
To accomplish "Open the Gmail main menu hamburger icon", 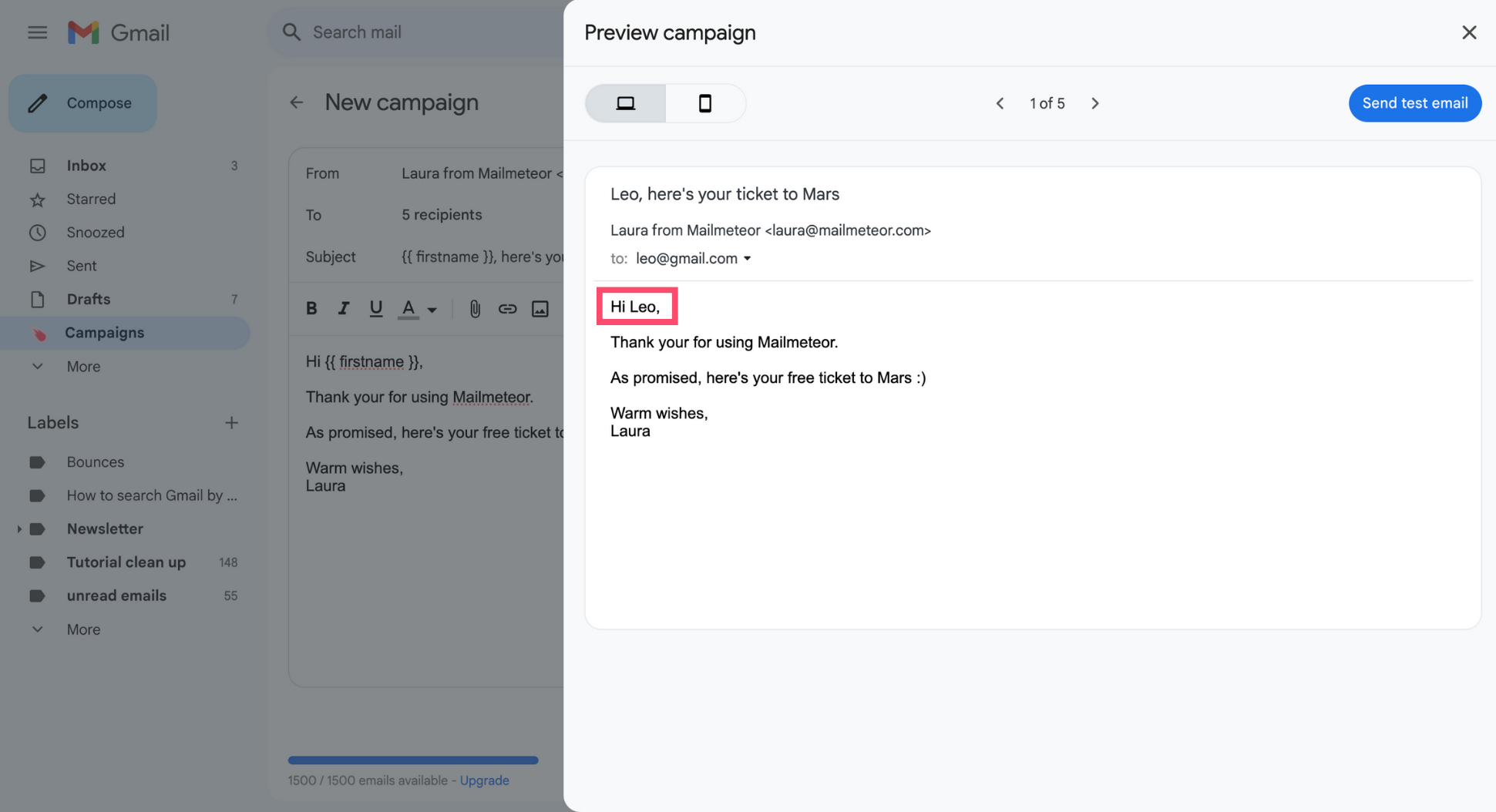I will (37, 32).
